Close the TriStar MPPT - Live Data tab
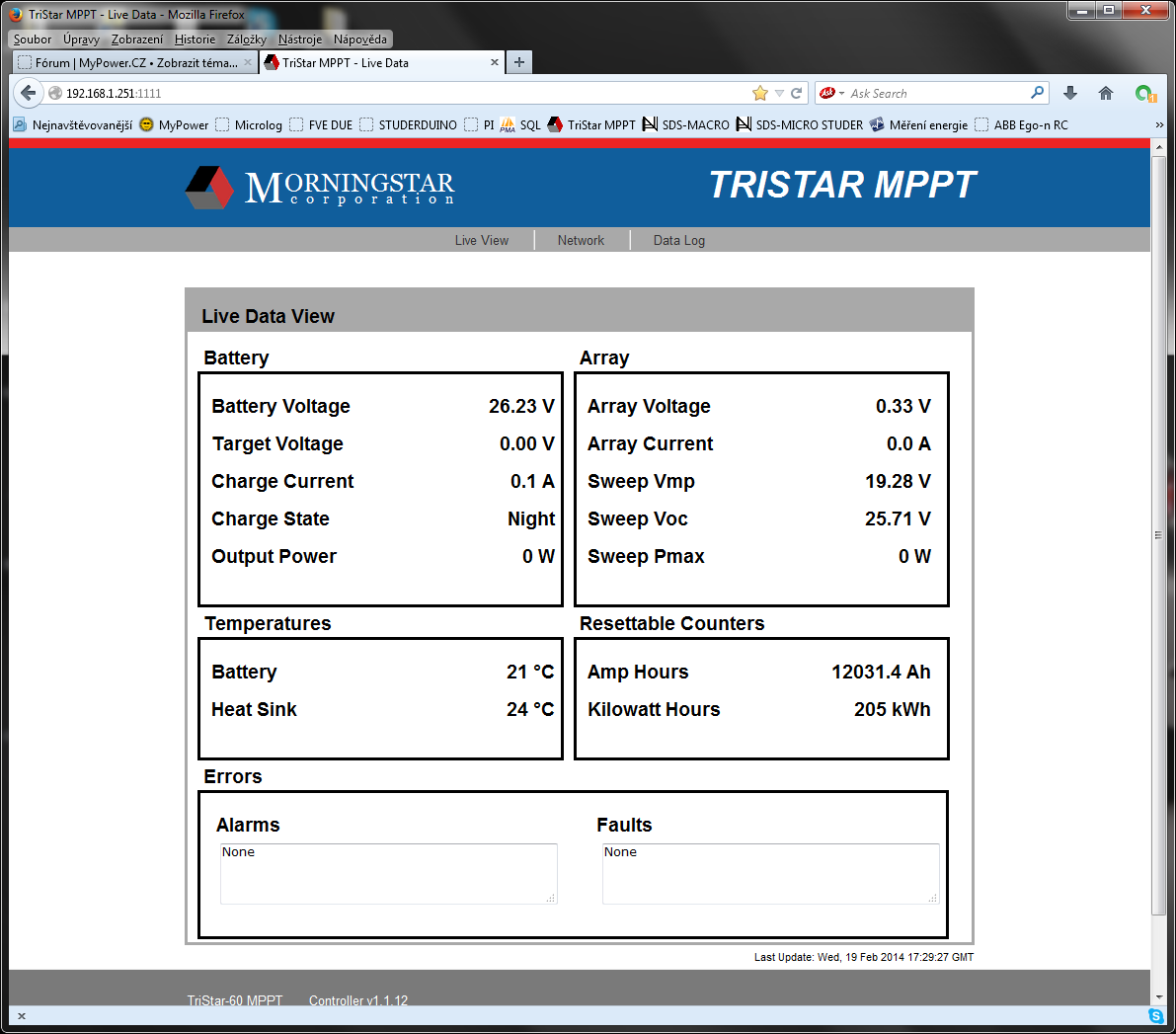 [x=495, y=62]
